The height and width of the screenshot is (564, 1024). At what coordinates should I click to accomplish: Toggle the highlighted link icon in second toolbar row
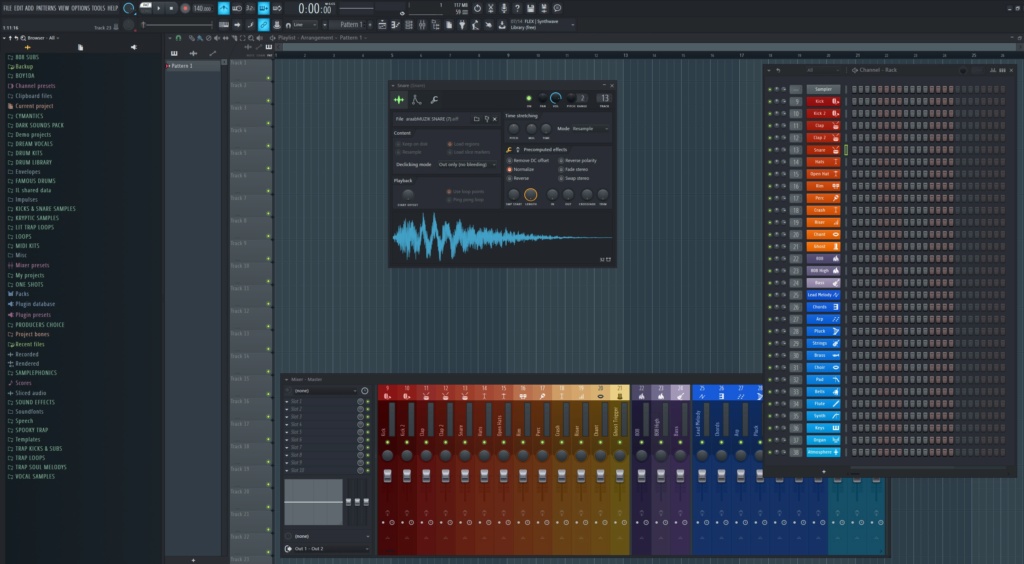263,25
